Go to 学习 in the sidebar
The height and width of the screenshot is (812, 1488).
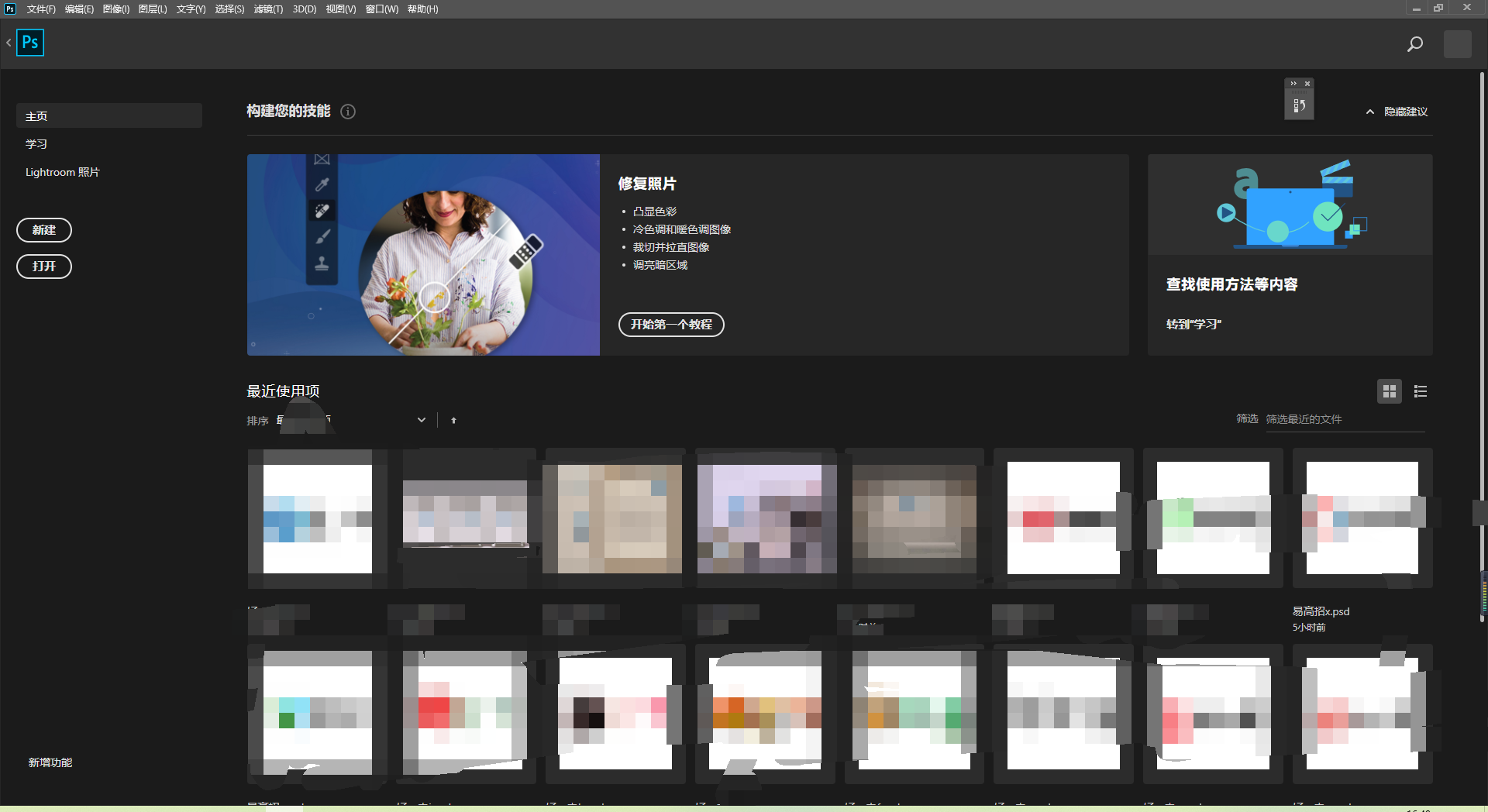tap(36, 144)
